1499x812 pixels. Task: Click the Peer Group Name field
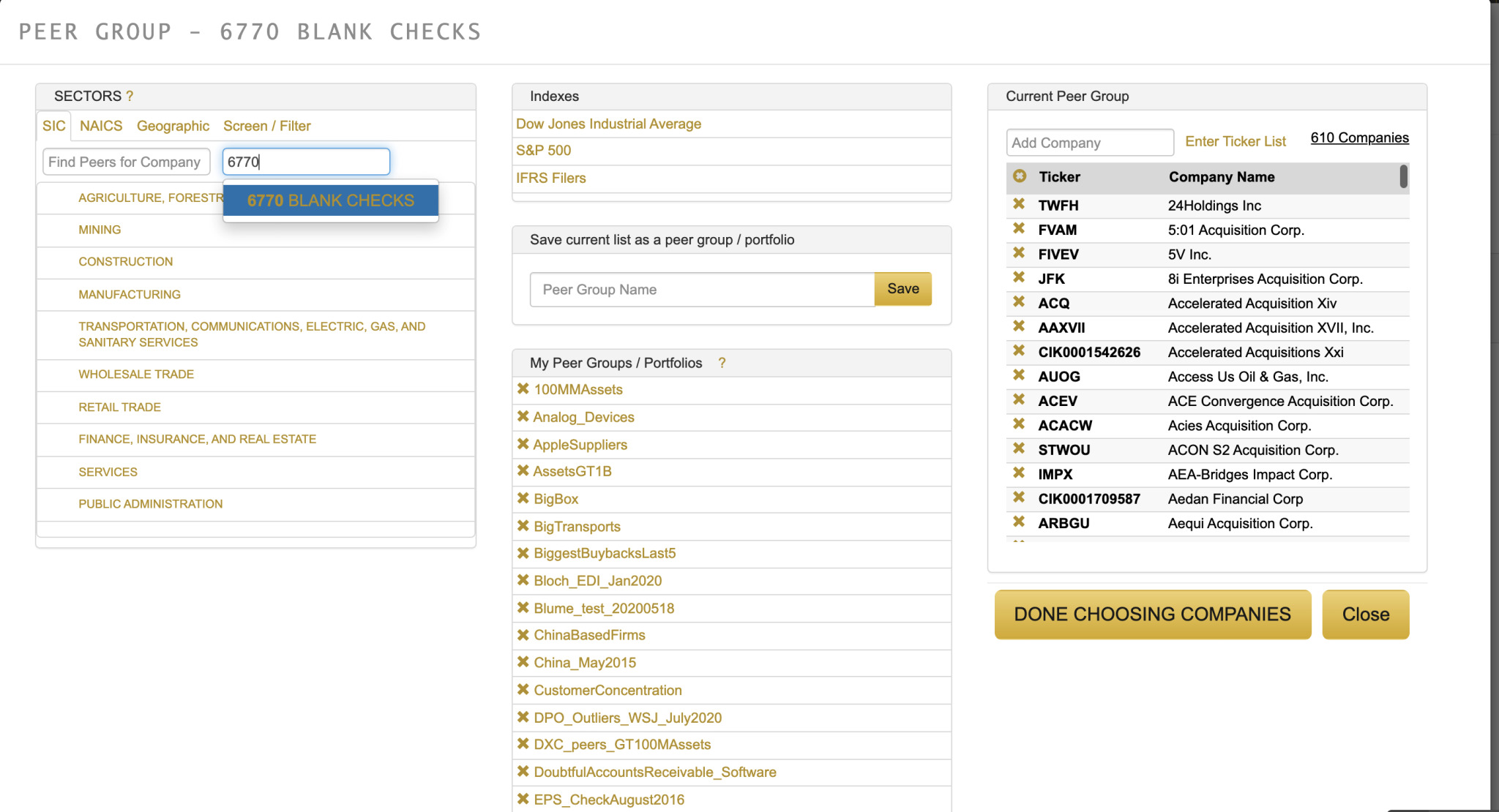point(702,290)
